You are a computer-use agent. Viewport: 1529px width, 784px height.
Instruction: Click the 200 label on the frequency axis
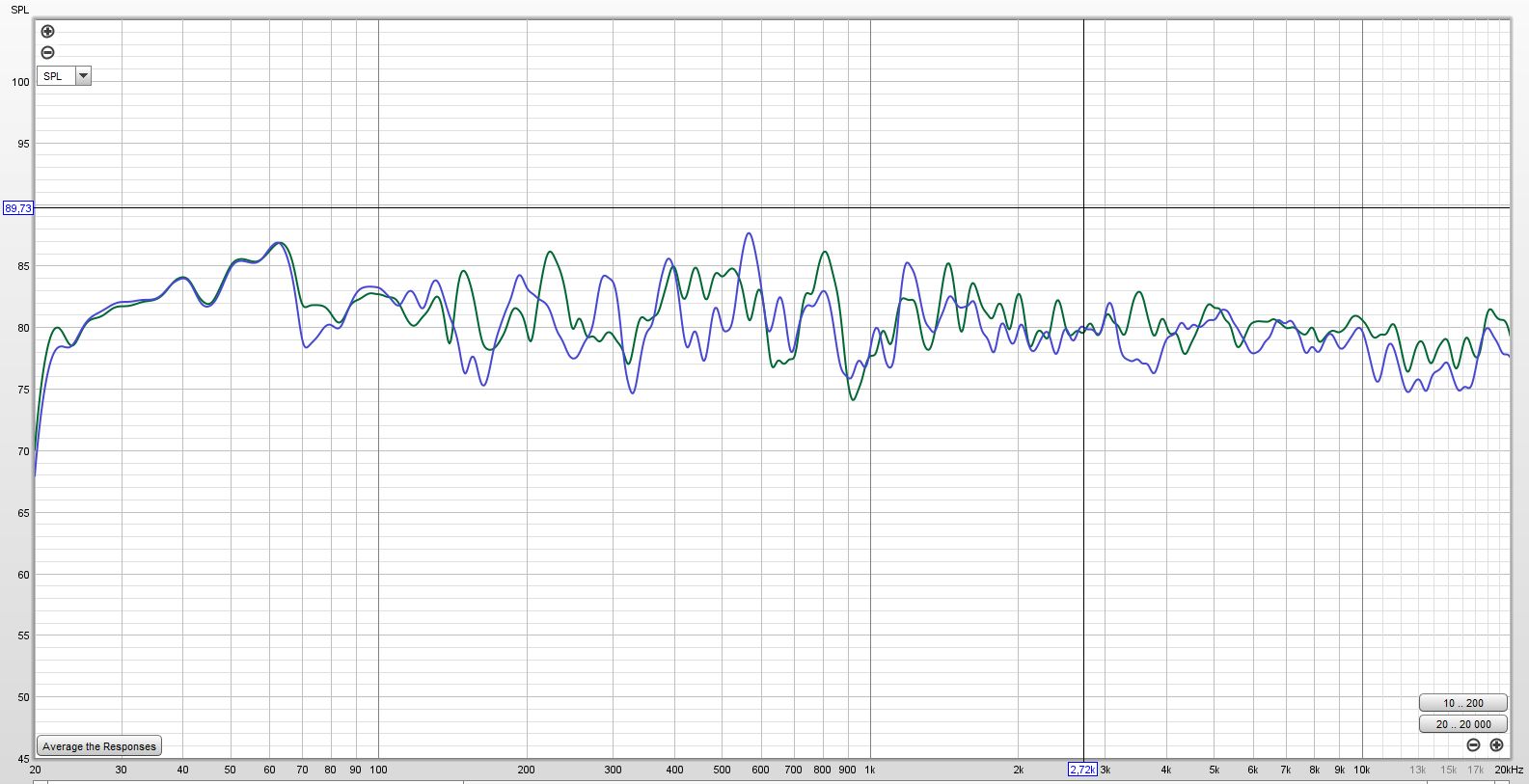click(x=526, y=770)
